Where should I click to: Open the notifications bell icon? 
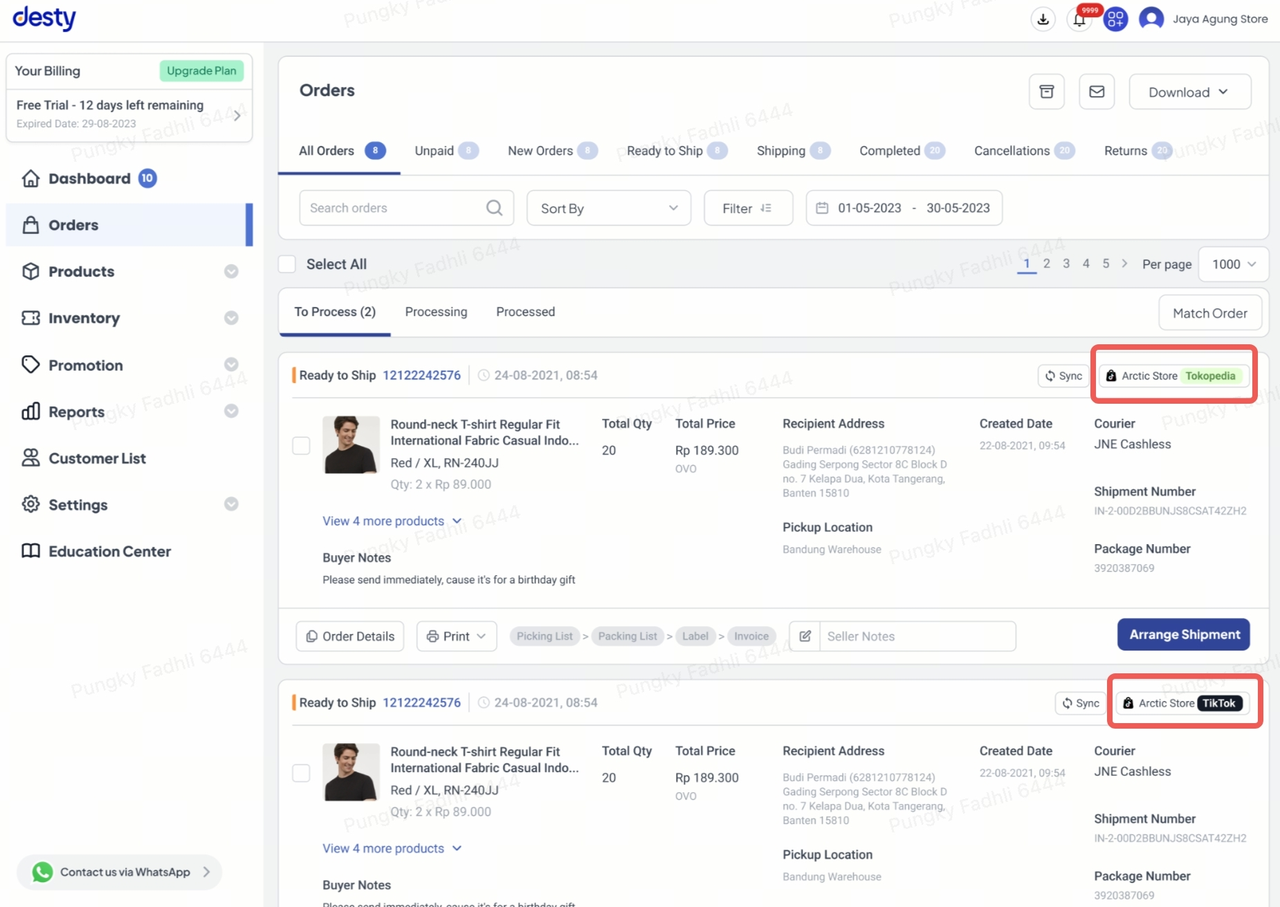point(1079,19)
